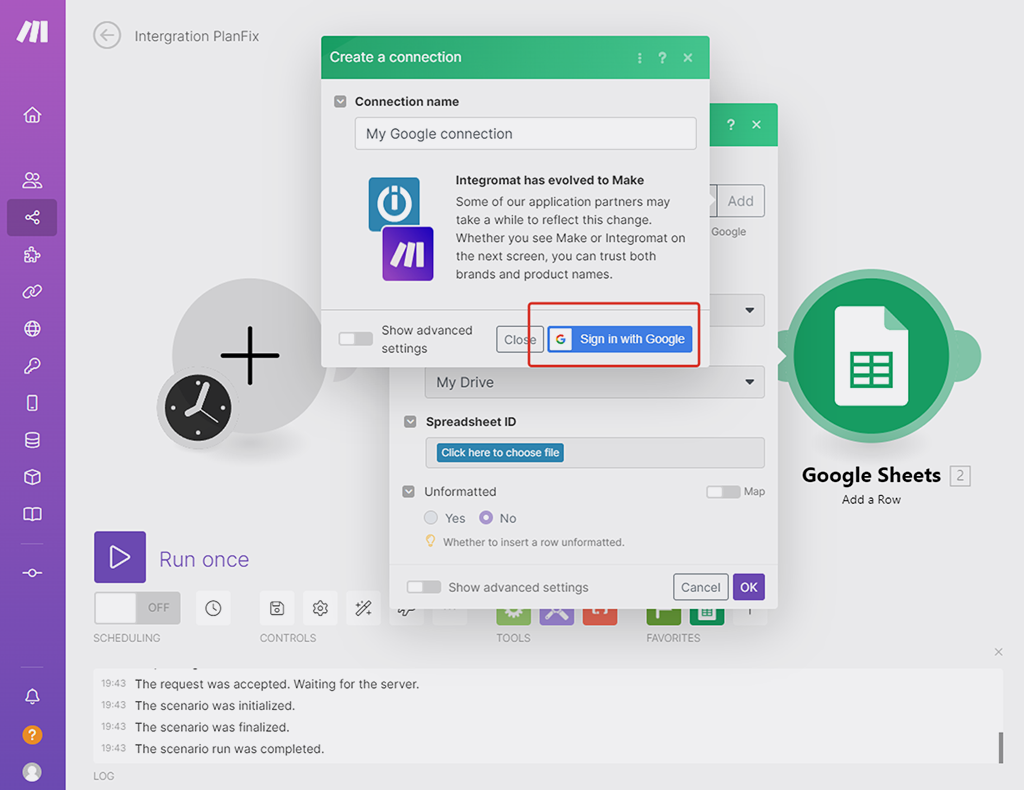
Task: Click log entry 'The scenario run was completed.'
Action: click(229, 749)
